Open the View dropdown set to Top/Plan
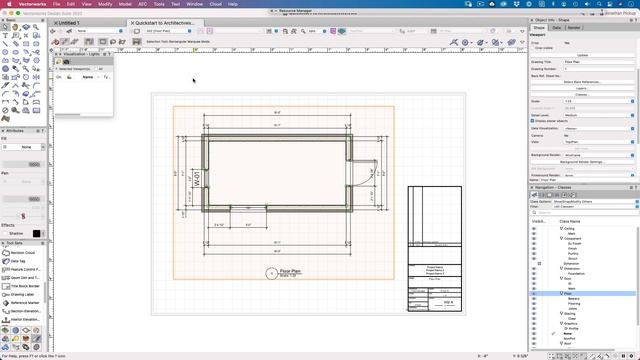Image resolution: width=640 pixels, height=360 pixels. [x=599, y=142]
